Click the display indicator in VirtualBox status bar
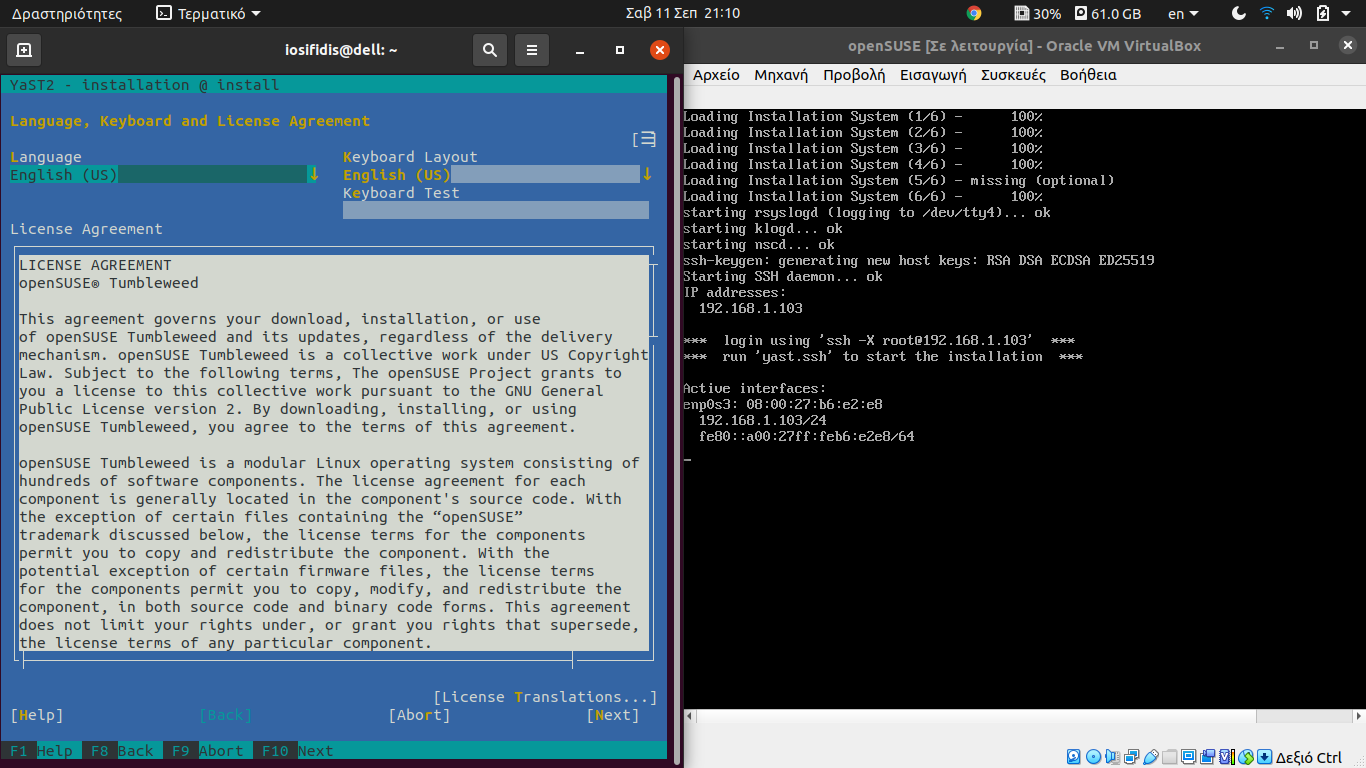Image resolution: width=1366 pixels, height=768 pixels. pos(1189,757)
